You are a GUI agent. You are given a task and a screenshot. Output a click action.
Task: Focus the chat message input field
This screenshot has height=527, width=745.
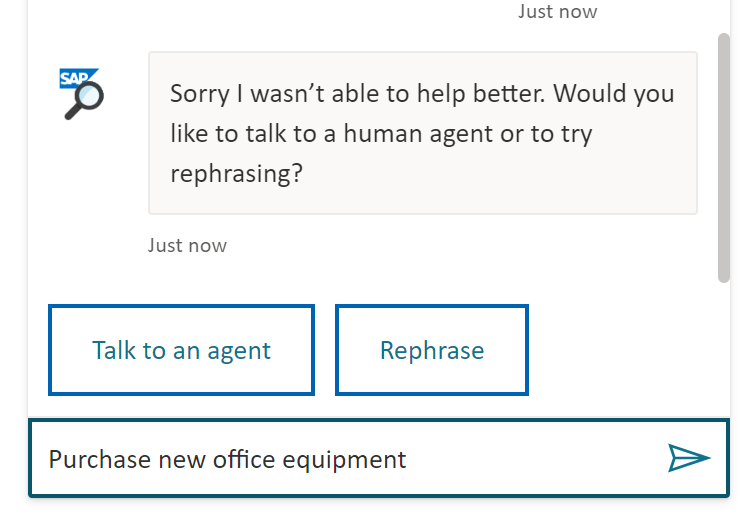[379, 459]
